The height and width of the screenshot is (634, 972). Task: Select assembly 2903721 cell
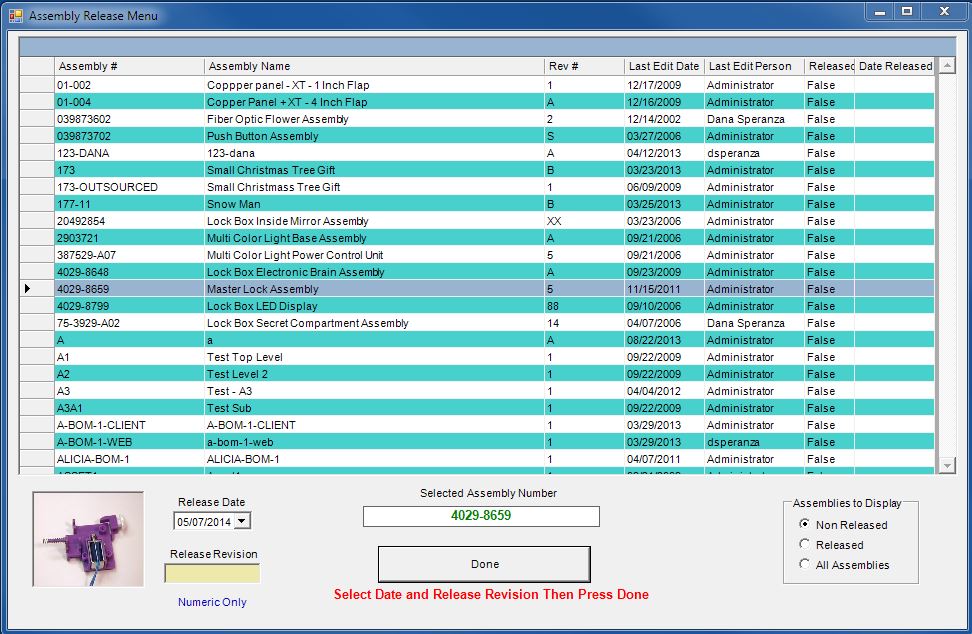(129, 238)
